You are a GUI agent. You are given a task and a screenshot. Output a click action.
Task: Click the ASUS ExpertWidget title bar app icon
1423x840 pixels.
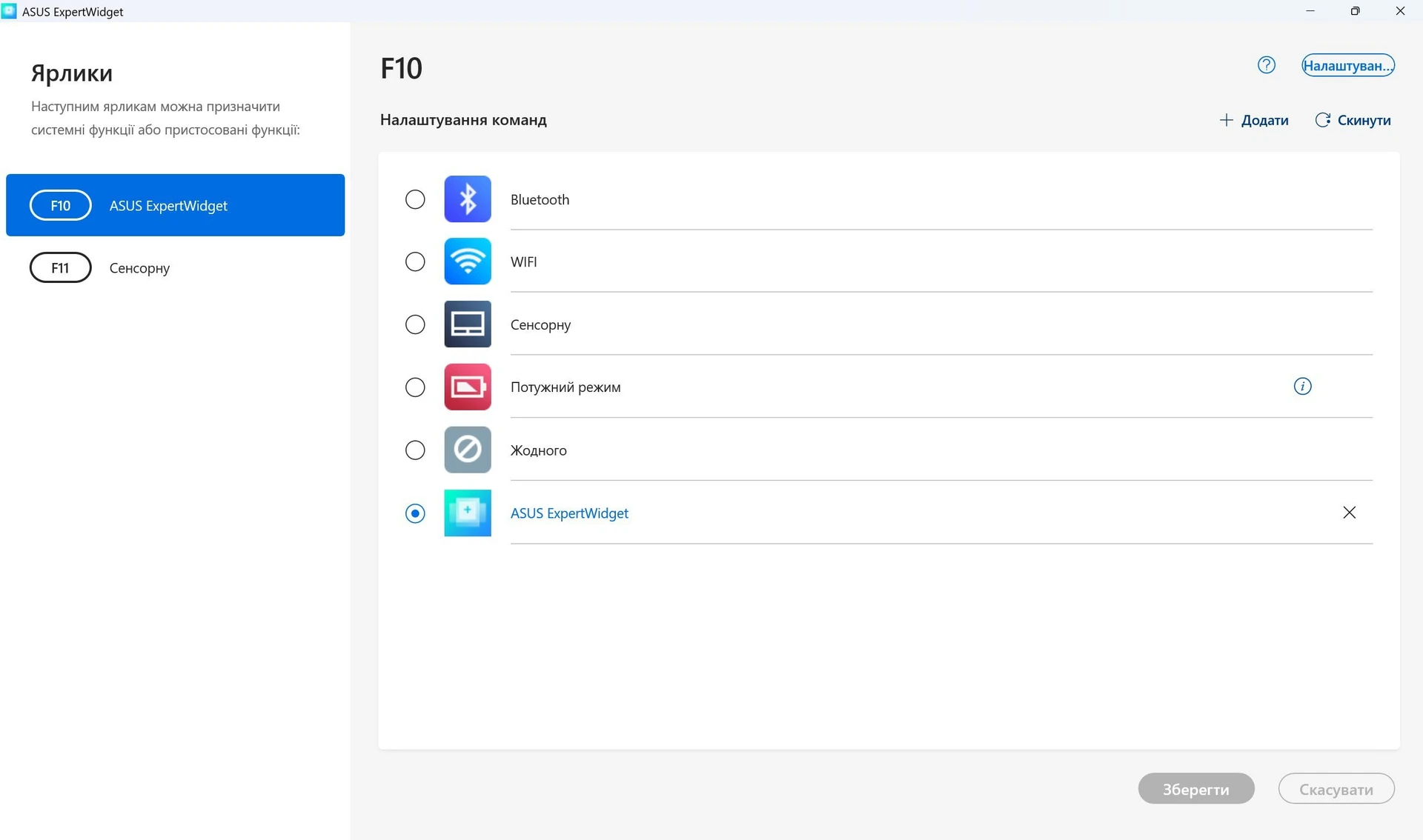point(9,11)
